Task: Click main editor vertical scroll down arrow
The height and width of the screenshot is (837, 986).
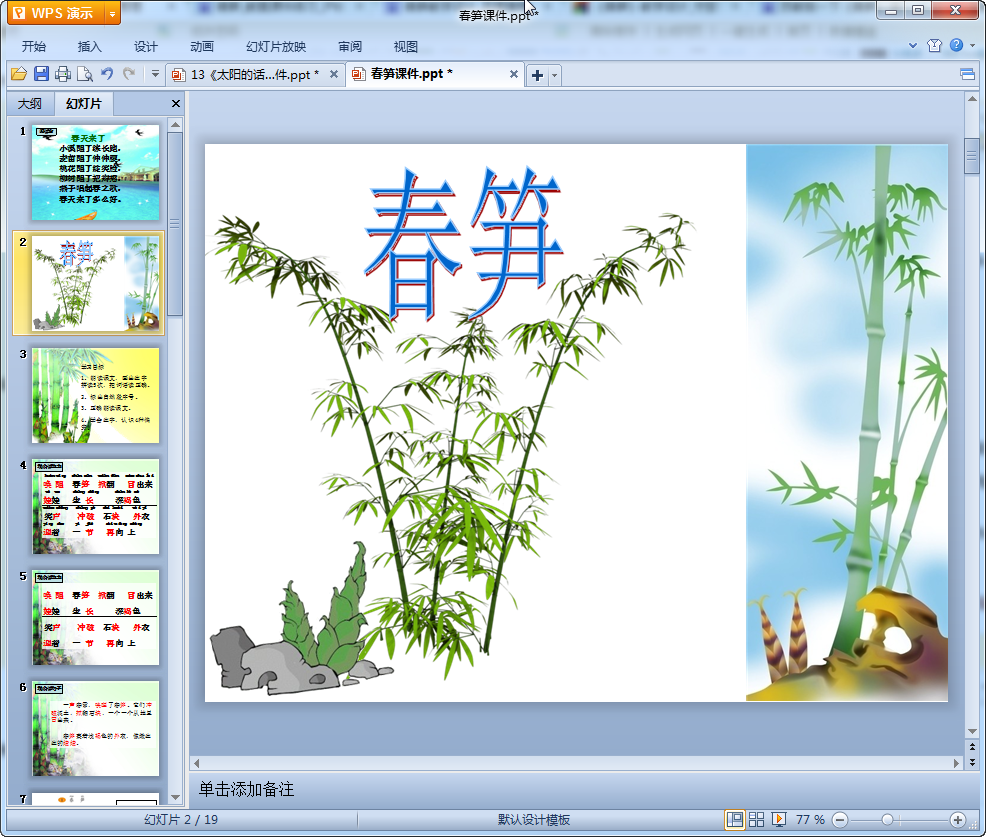Action: [972, 731]
